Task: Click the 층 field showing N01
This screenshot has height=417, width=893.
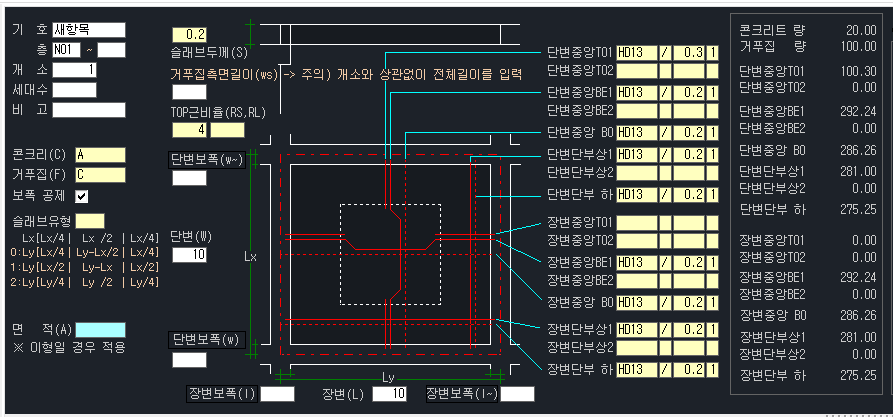Action: [x=73, y=50]
